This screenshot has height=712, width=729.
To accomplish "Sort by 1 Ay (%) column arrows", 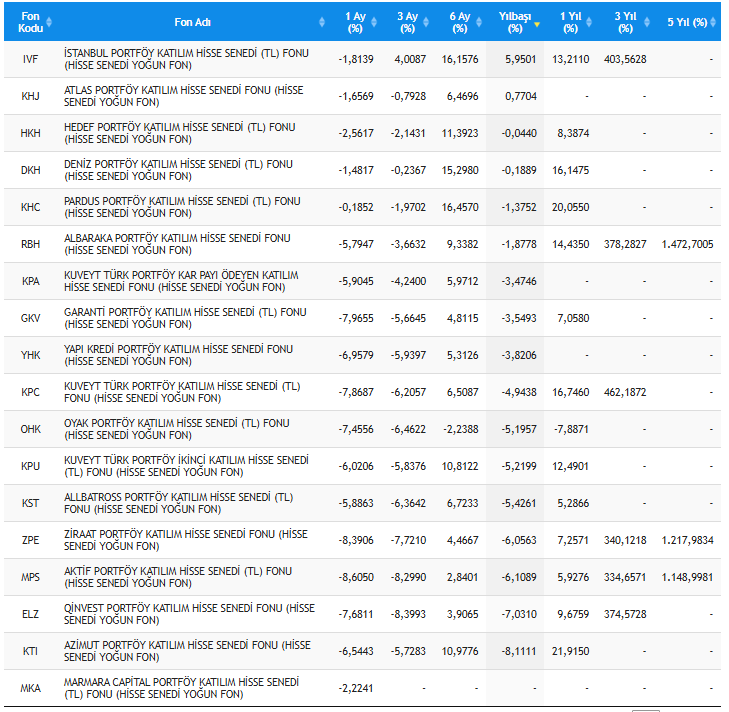I will [x=374, y=22].
